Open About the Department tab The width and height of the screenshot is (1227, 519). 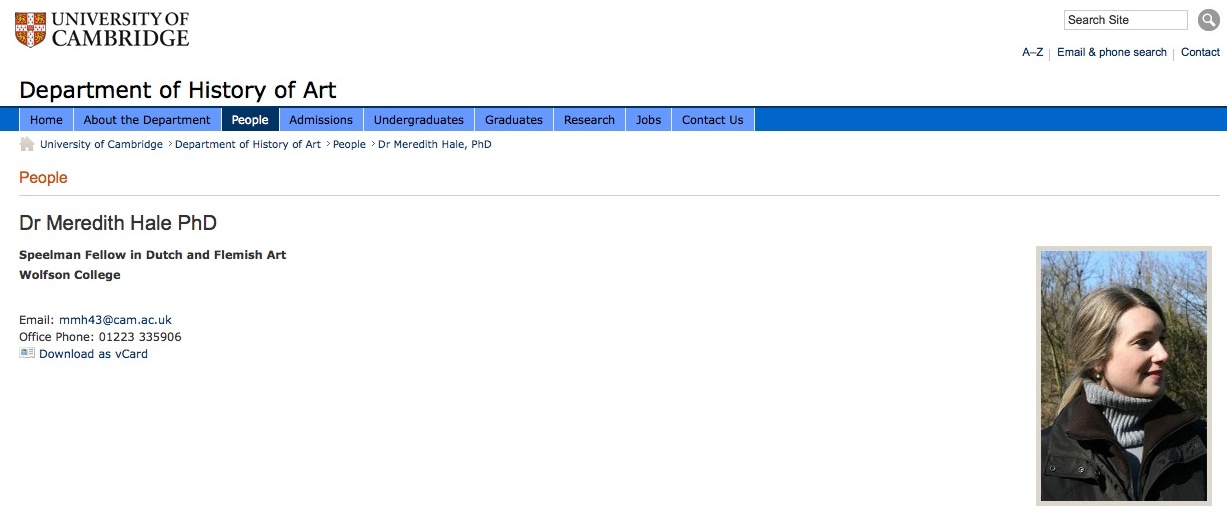click(147, 120)
